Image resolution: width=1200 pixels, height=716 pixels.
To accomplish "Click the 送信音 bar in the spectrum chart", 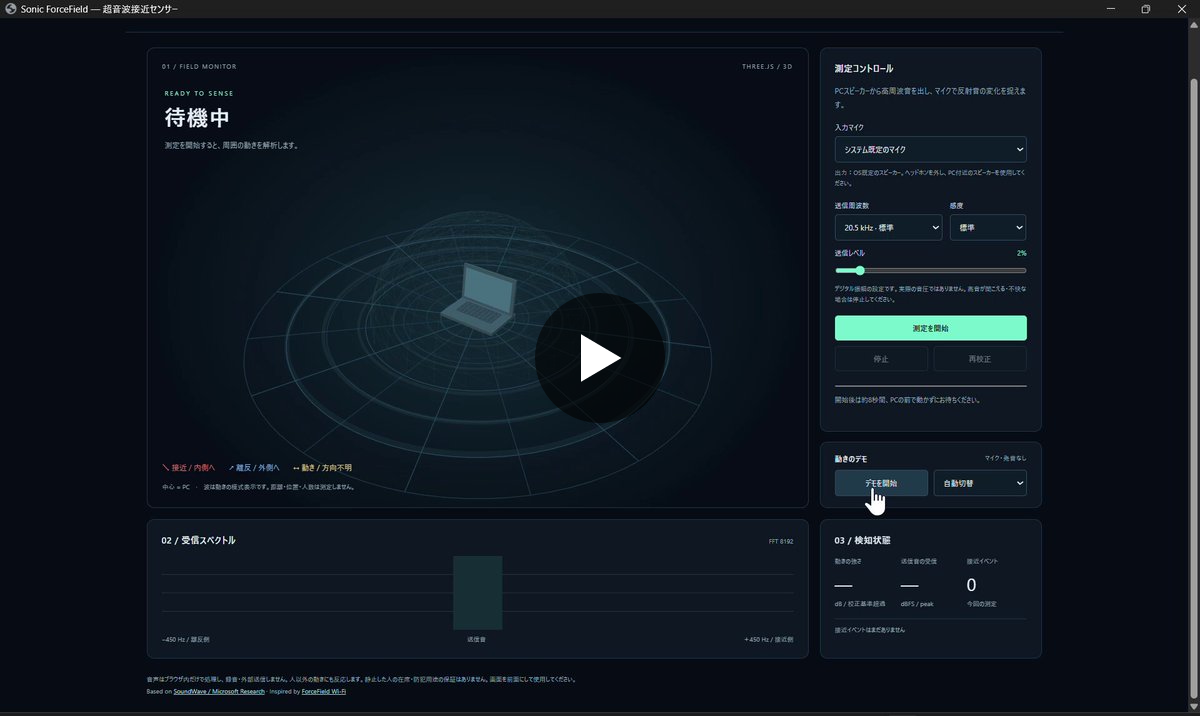I will 478,592.
